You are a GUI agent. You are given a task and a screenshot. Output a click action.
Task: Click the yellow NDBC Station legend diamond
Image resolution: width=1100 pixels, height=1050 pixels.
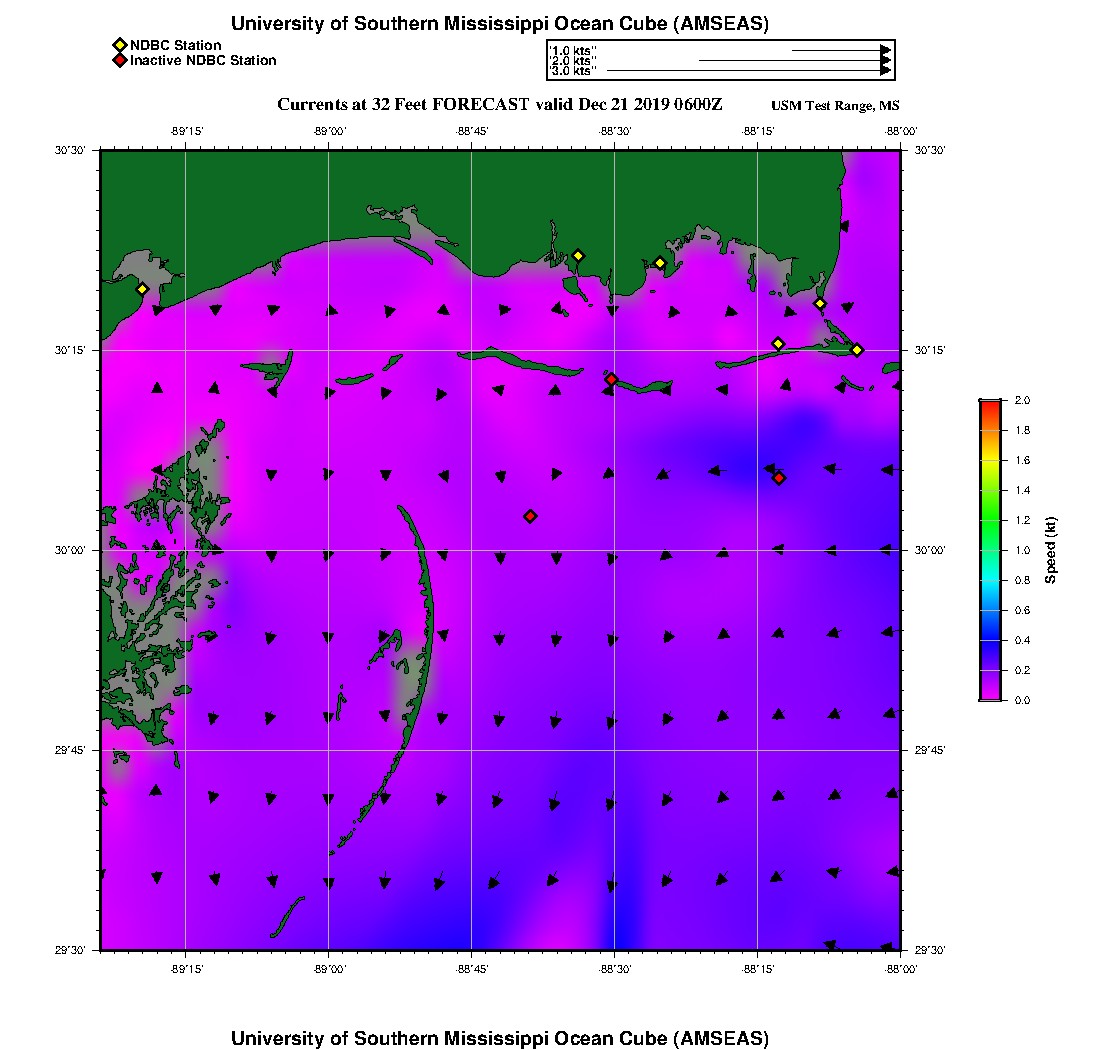119,45
